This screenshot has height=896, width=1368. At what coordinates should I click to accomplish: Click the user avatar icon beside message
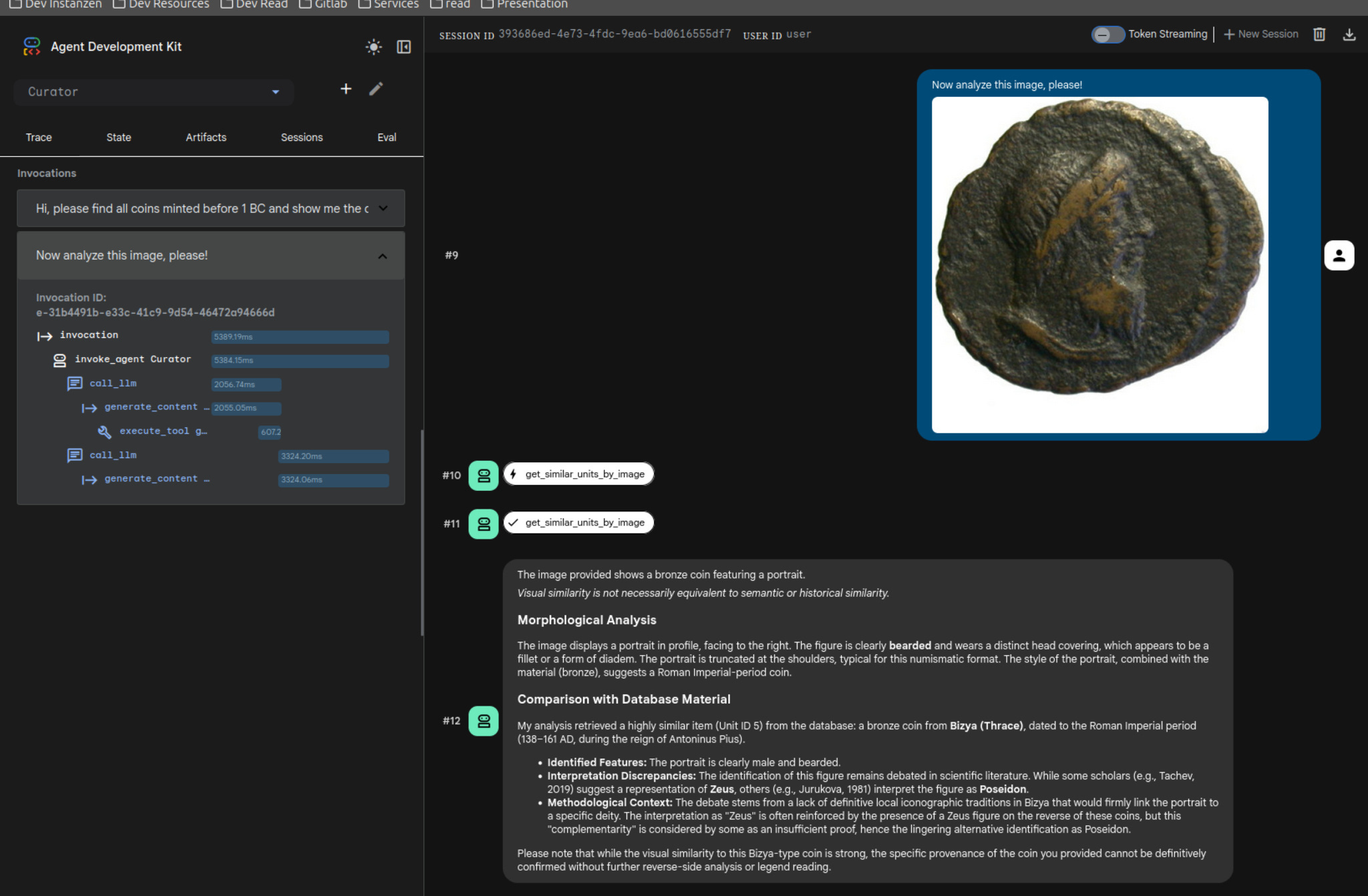[1339, 255]
